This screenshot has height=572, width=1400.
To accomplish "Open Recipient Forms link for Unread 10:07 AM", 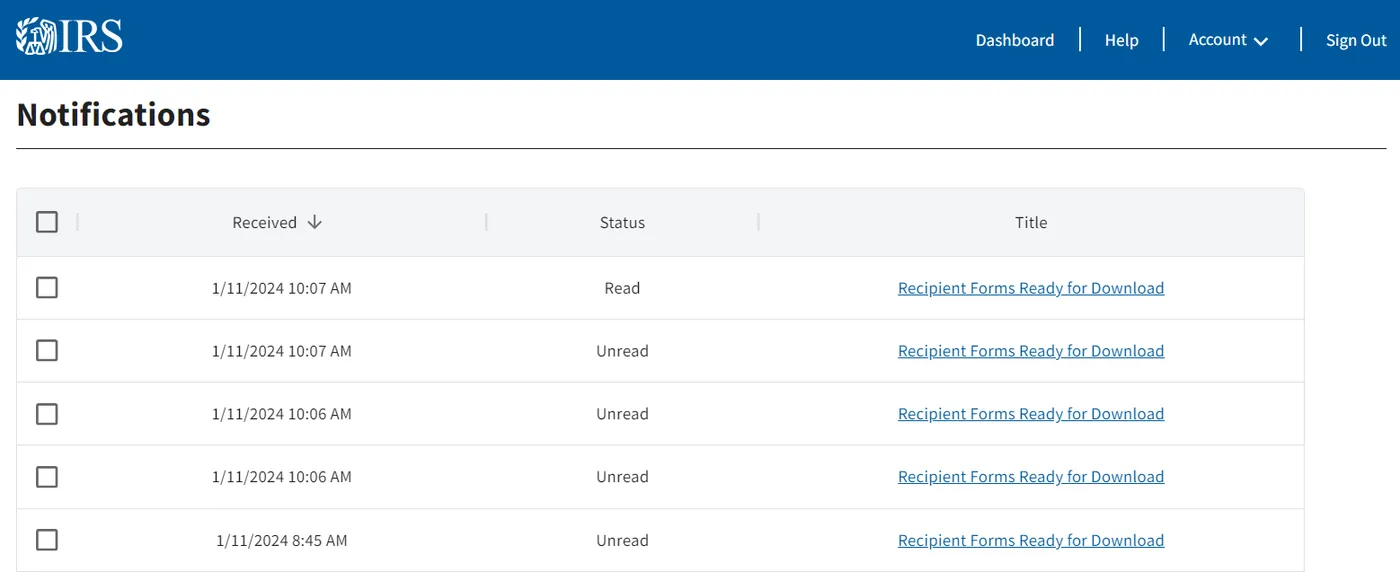I will 1031,351.
